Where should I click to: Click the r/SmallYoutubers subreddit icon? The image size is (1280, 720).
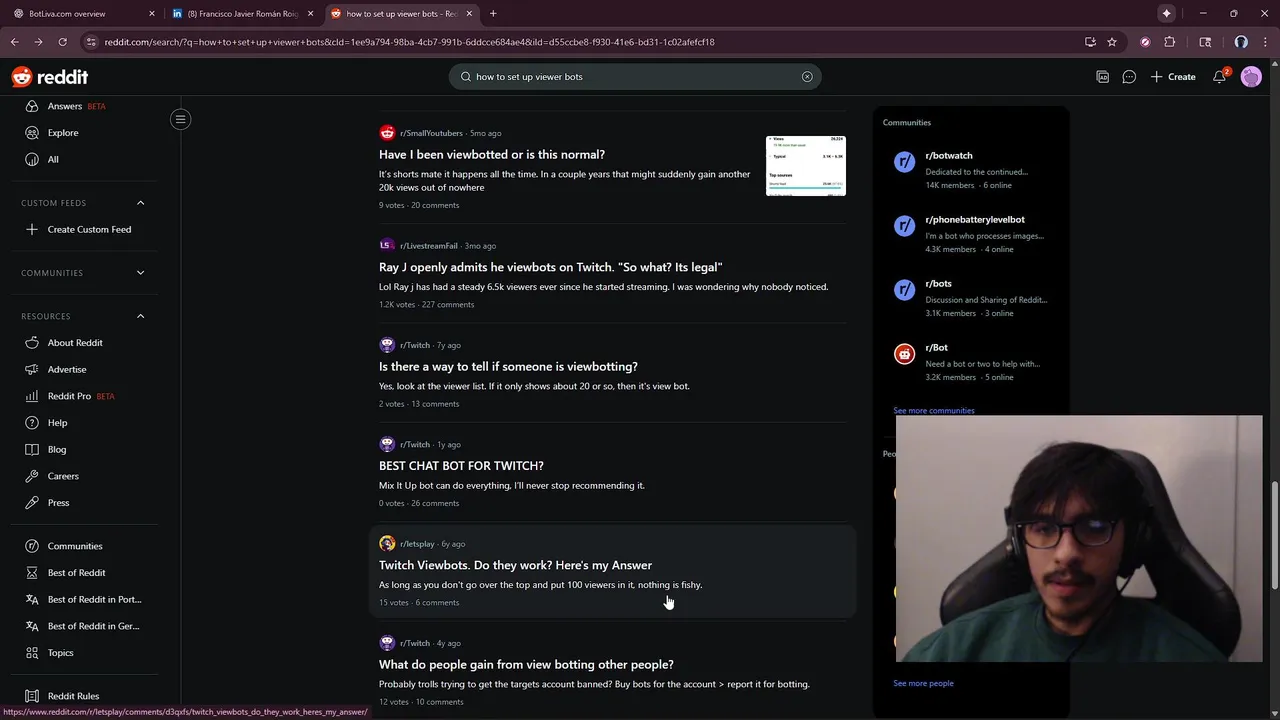[x=387, y=133]
